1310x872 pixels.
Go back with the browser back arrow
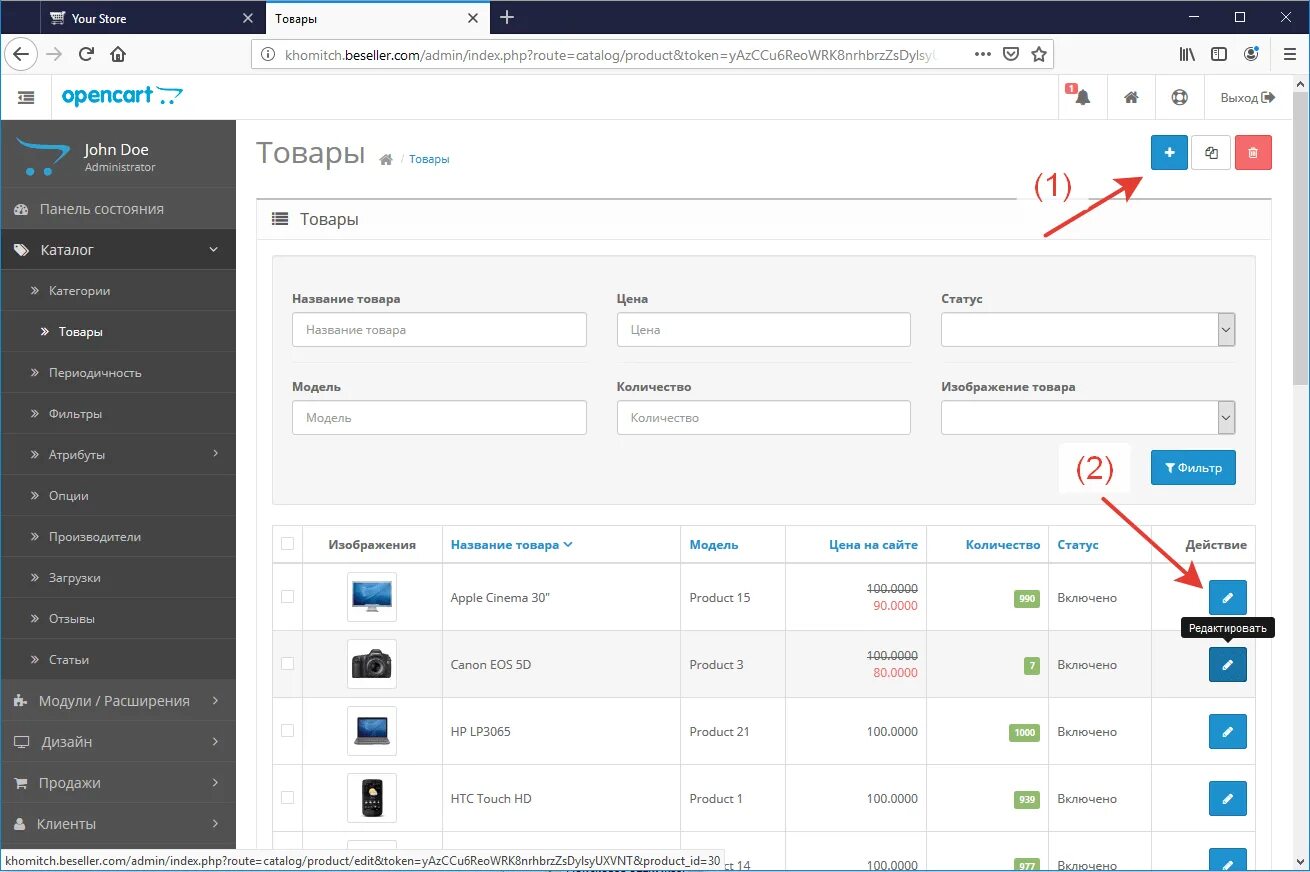click(x=21, y=54)
